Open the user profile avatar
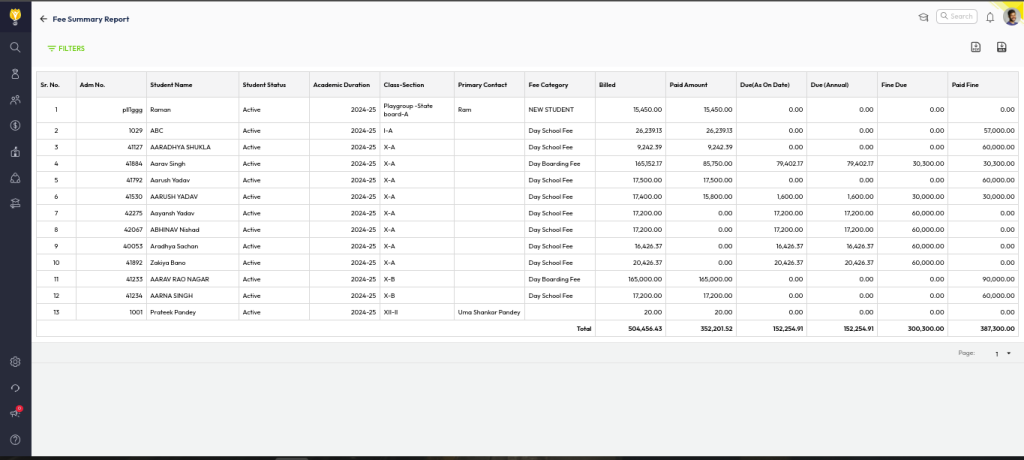This screenshot has height=460, width=1024. coord(1011,16)
